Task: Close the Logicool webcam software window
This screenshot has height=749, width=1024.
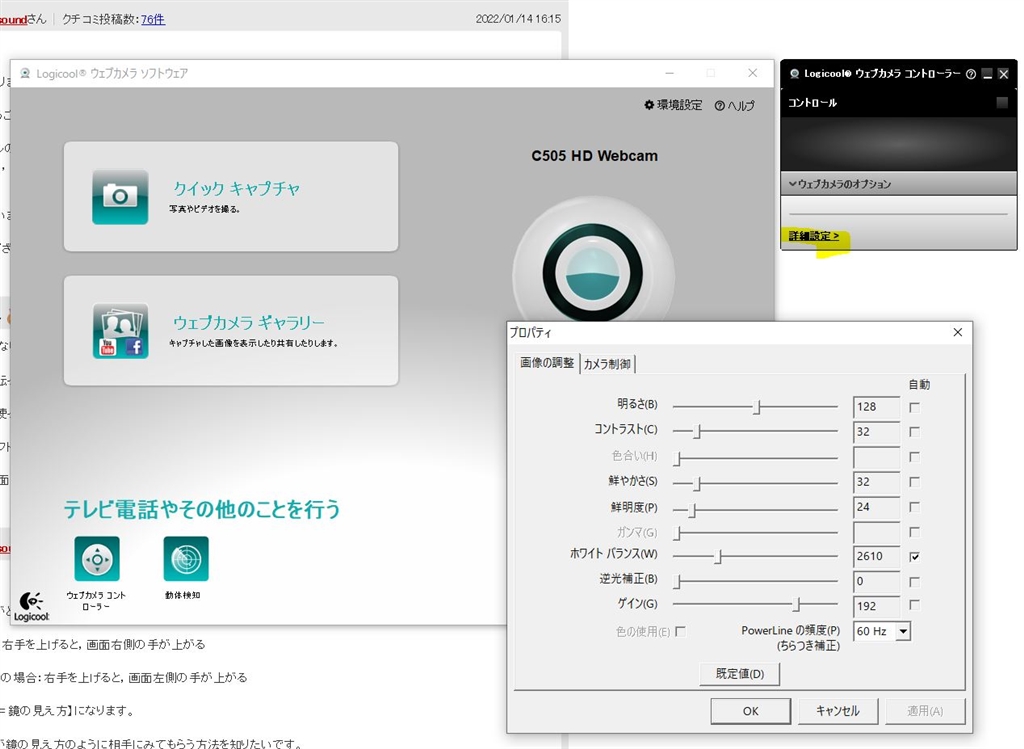Action: [x=752, y=73]
